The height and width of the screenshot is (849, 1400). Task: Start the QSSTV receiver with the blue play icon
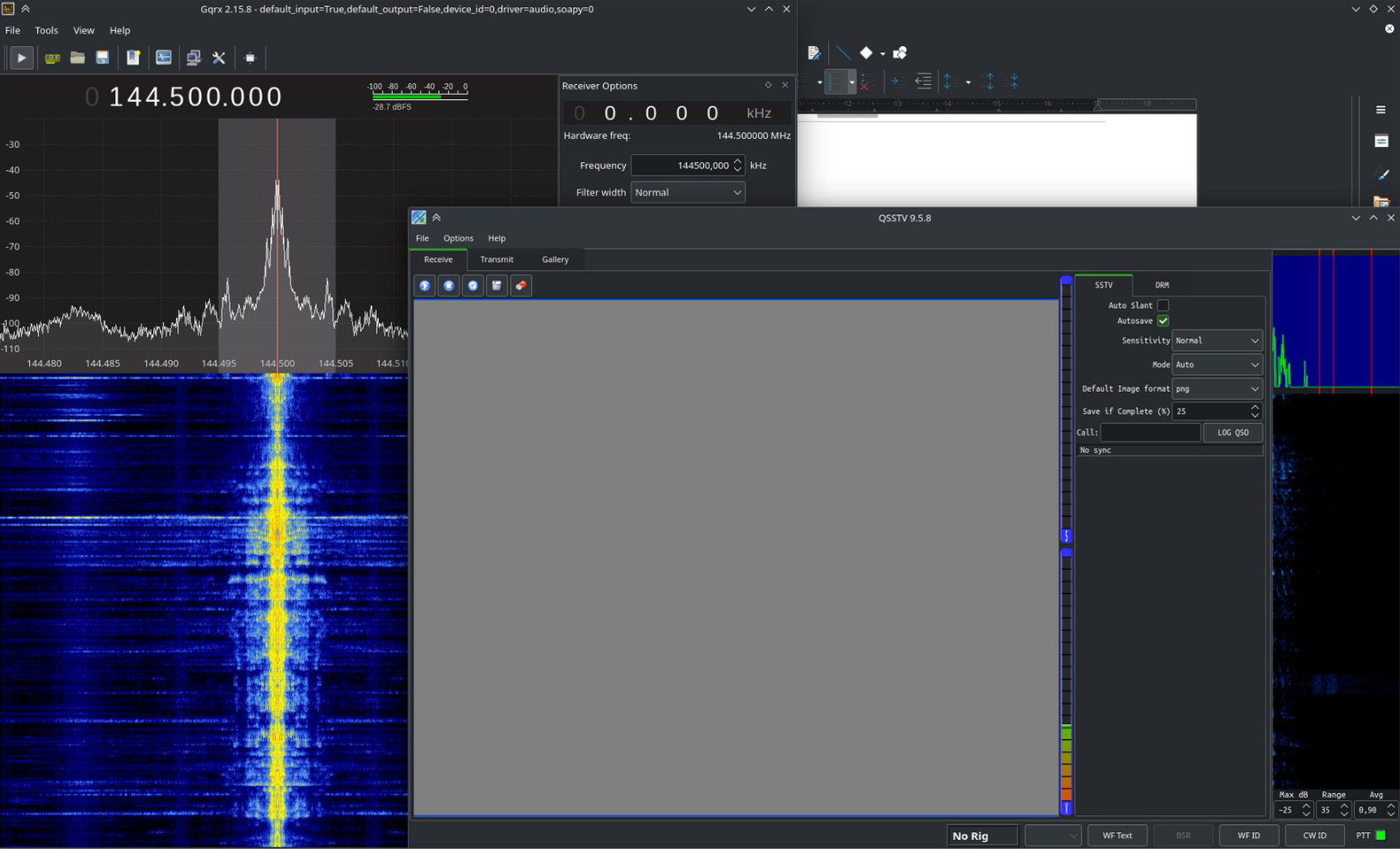click(425, 285)
